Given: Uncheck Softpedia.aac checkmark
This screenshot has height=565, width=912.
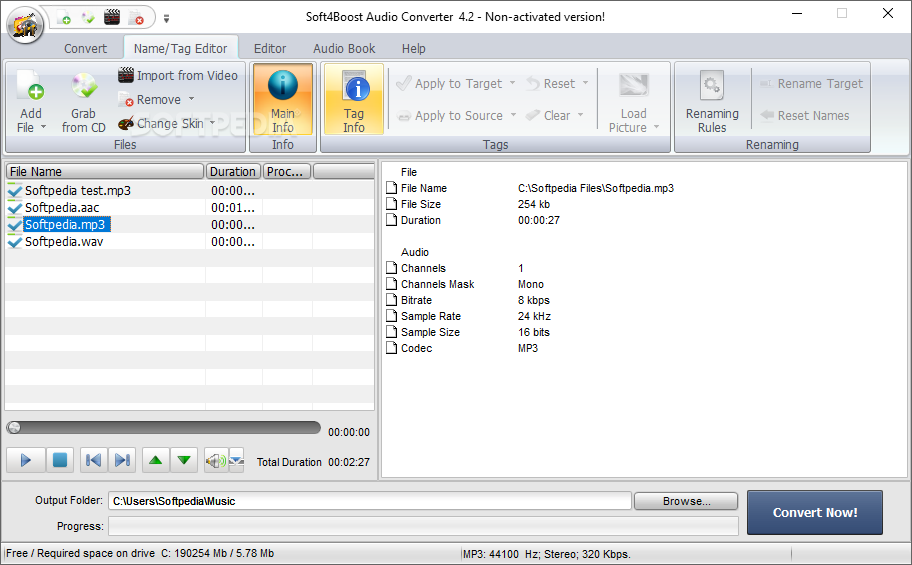Looking at the screenshot, I should [15, 208].
